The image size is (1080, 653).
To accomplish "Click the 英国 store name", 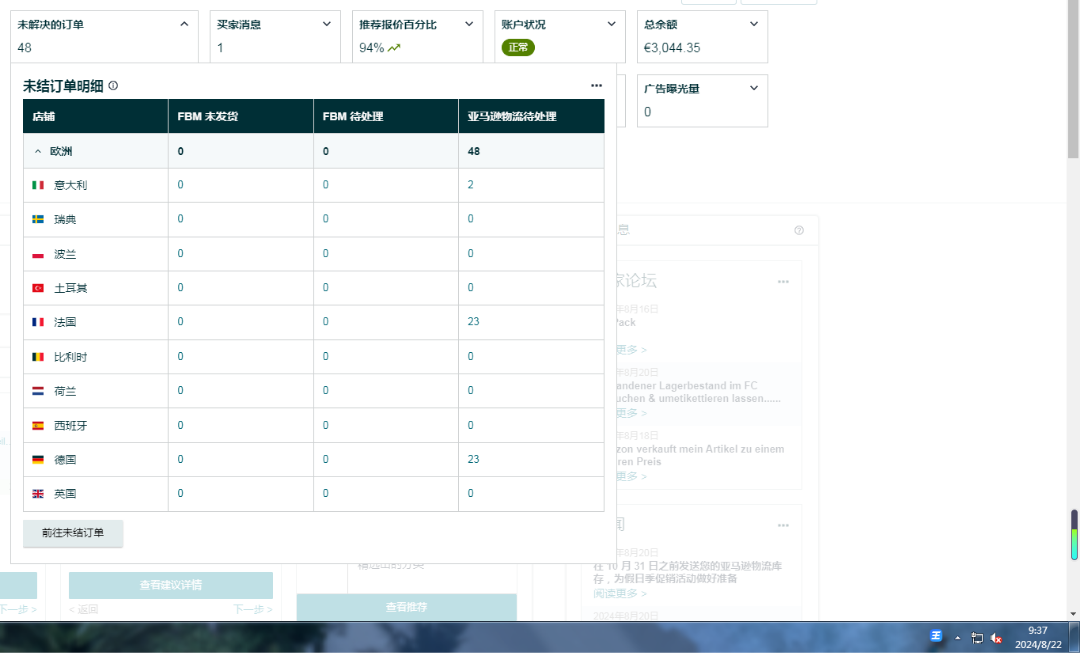I will [65, 494].
